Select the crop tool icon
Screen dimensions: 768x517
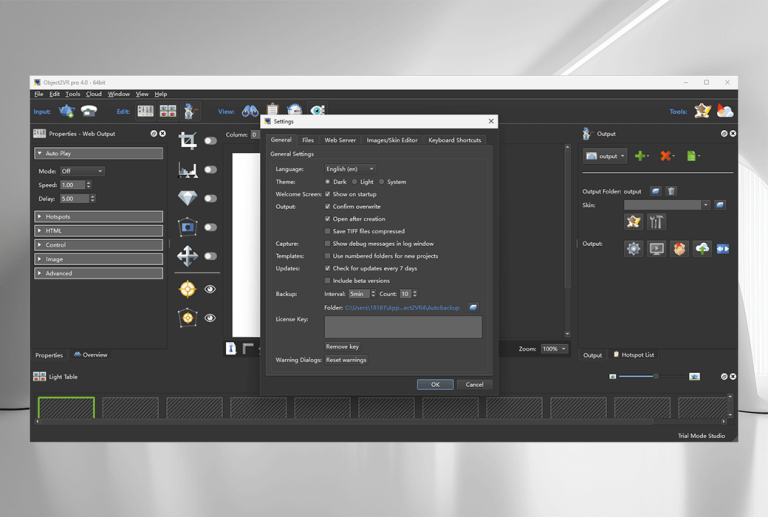point(188,141)
